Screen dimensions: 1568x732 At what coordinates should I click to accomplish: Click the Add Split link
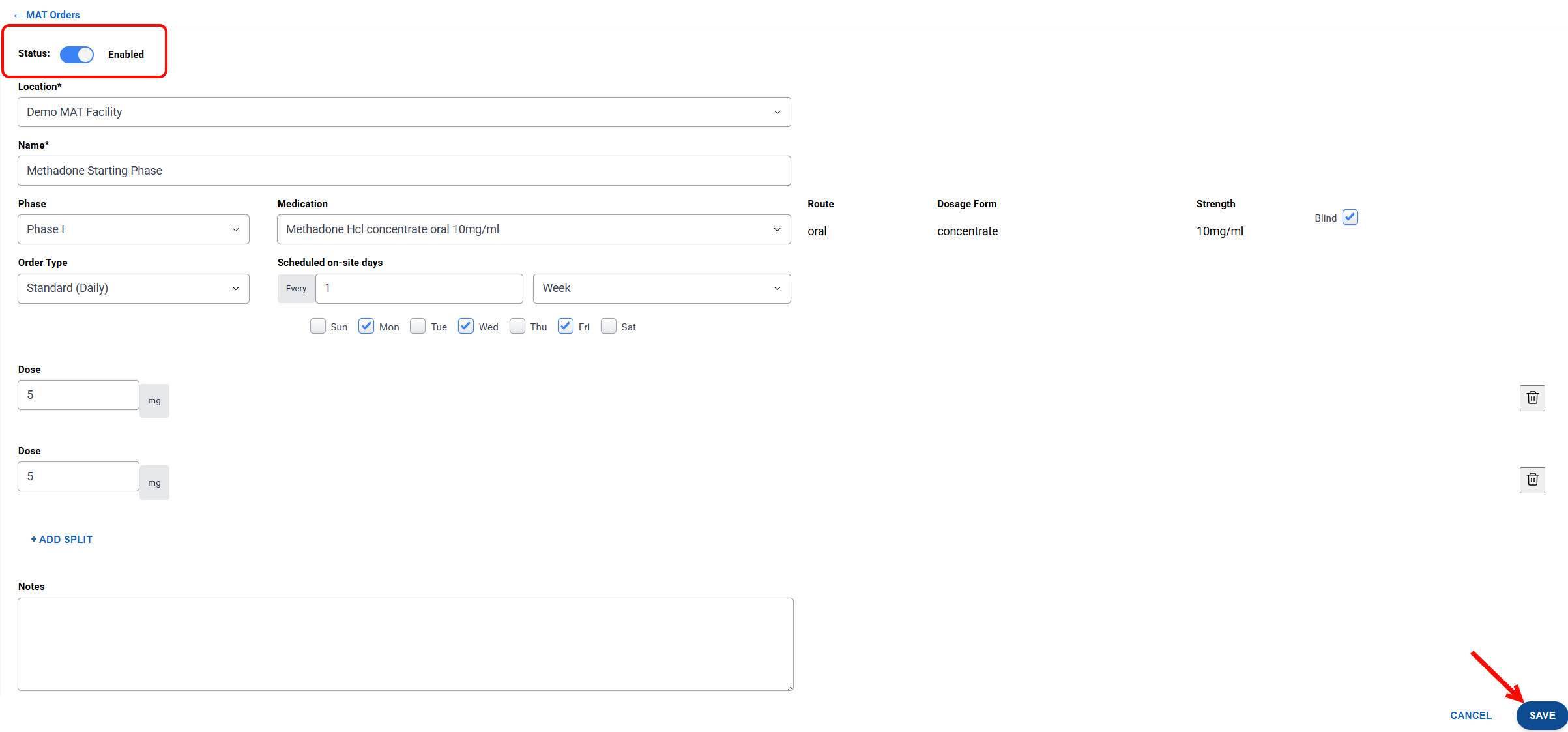(62, 540)
